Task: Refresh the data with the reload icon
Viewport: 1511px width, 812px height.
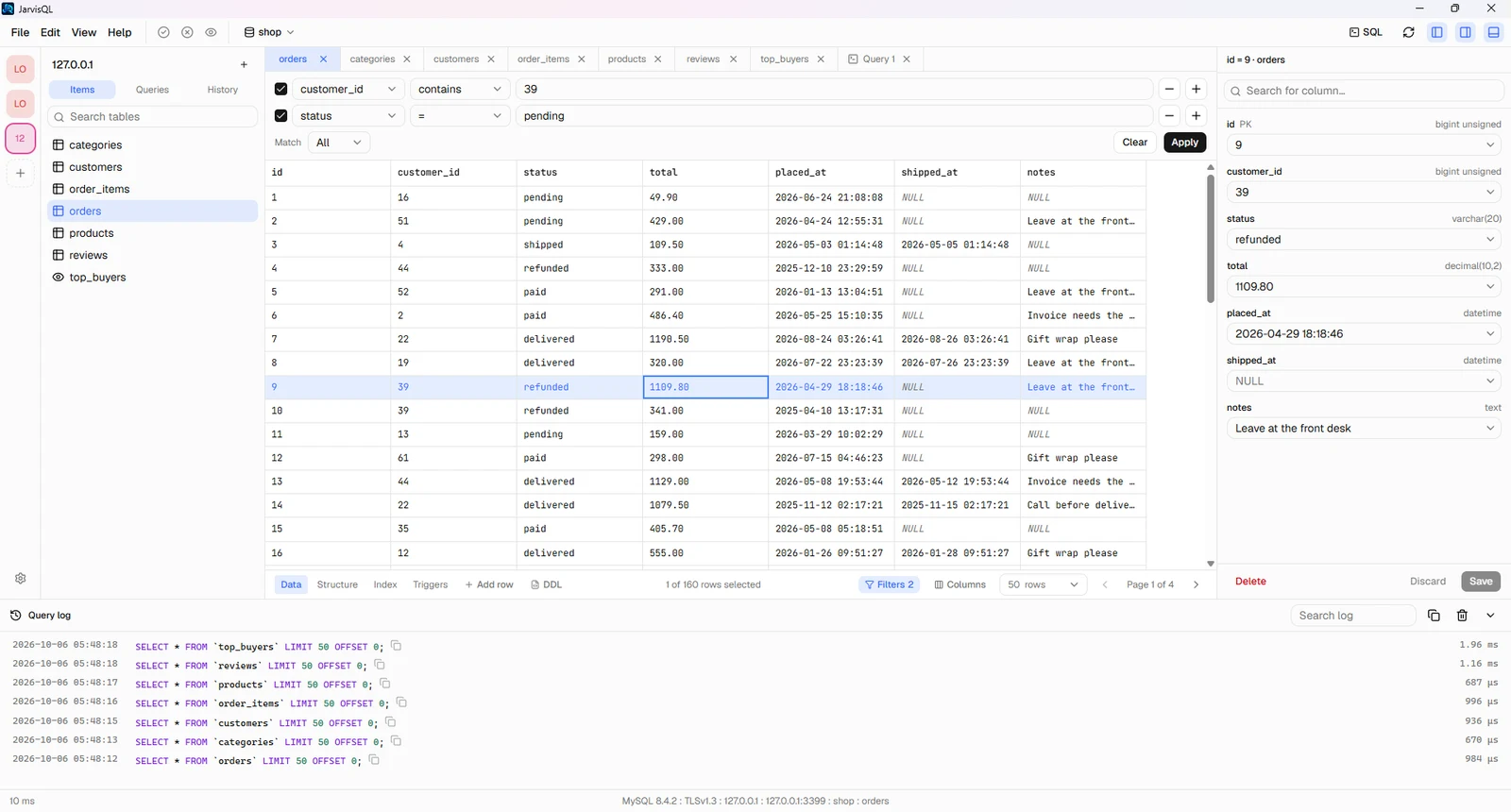Action: coord(1408,32)
